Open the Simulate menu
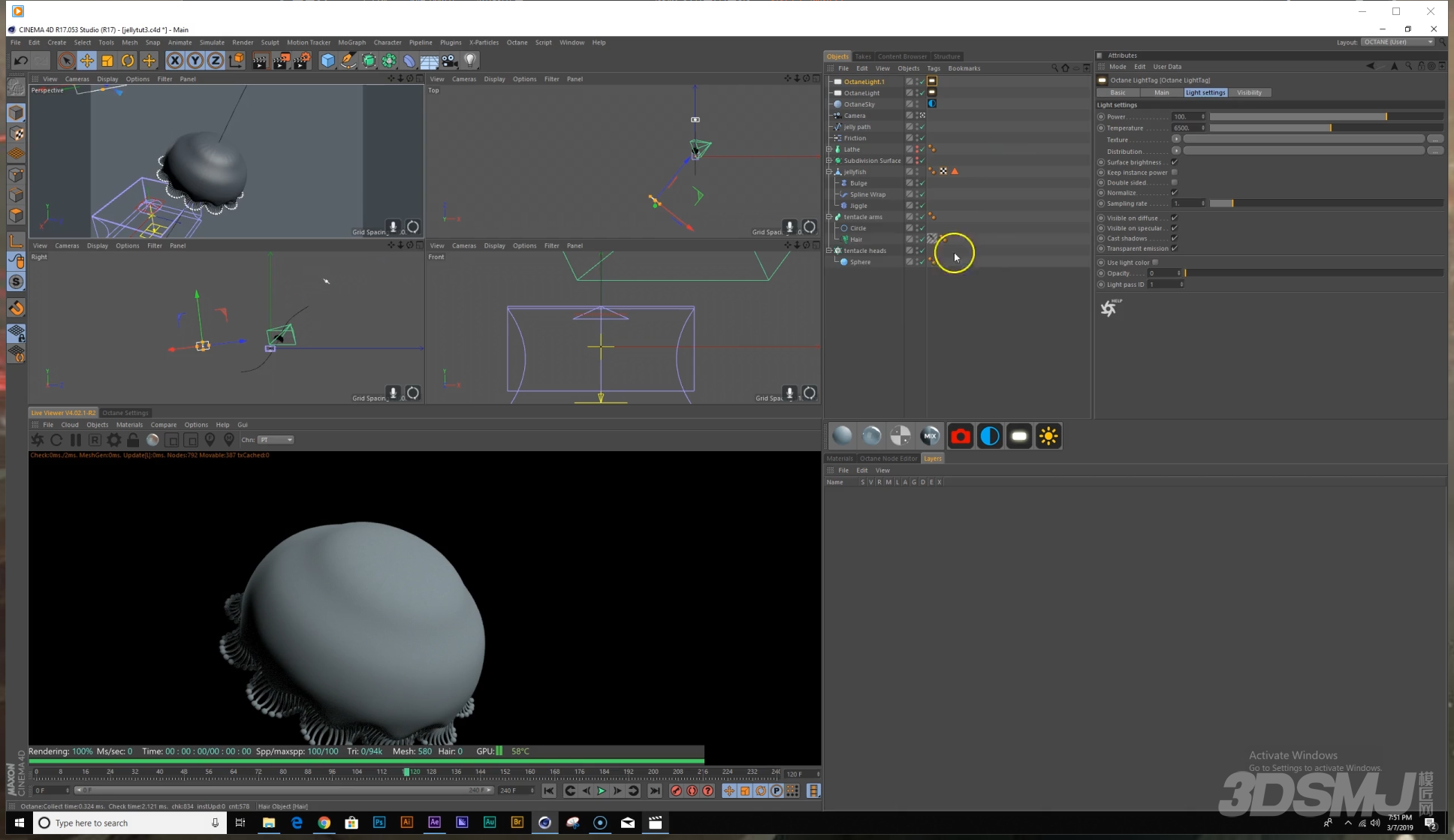The height and width of the screenshot is (840, 1454). (212, 43)
